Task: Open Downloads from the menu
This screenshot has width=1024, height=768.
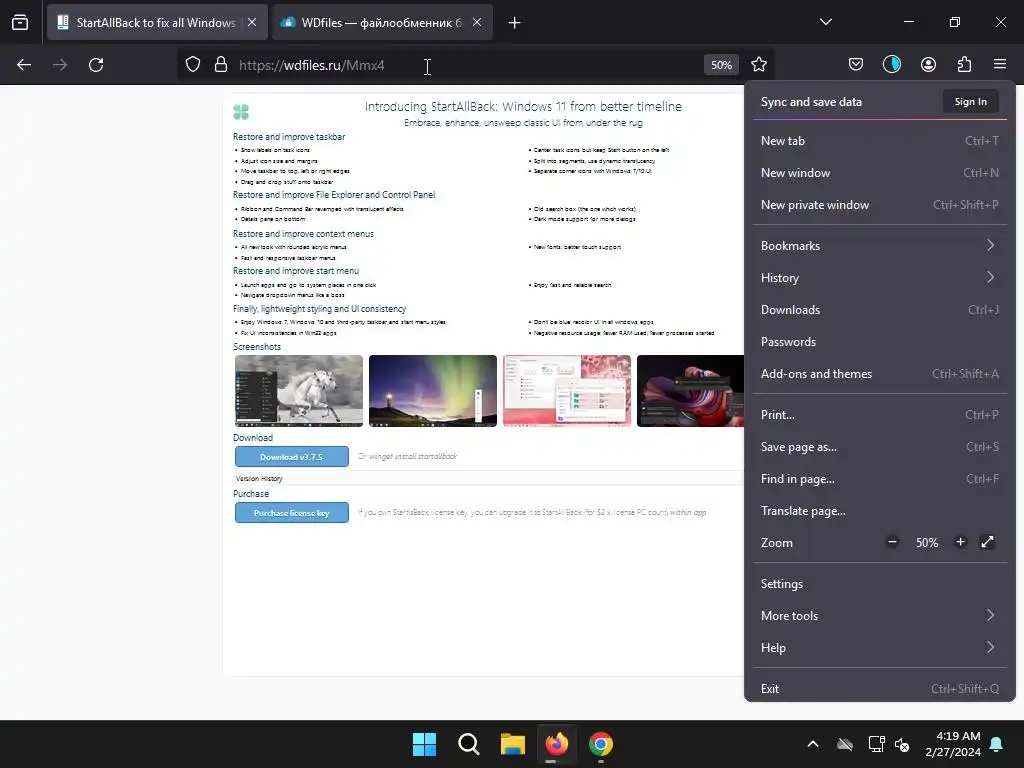Action: pos(880,310)
